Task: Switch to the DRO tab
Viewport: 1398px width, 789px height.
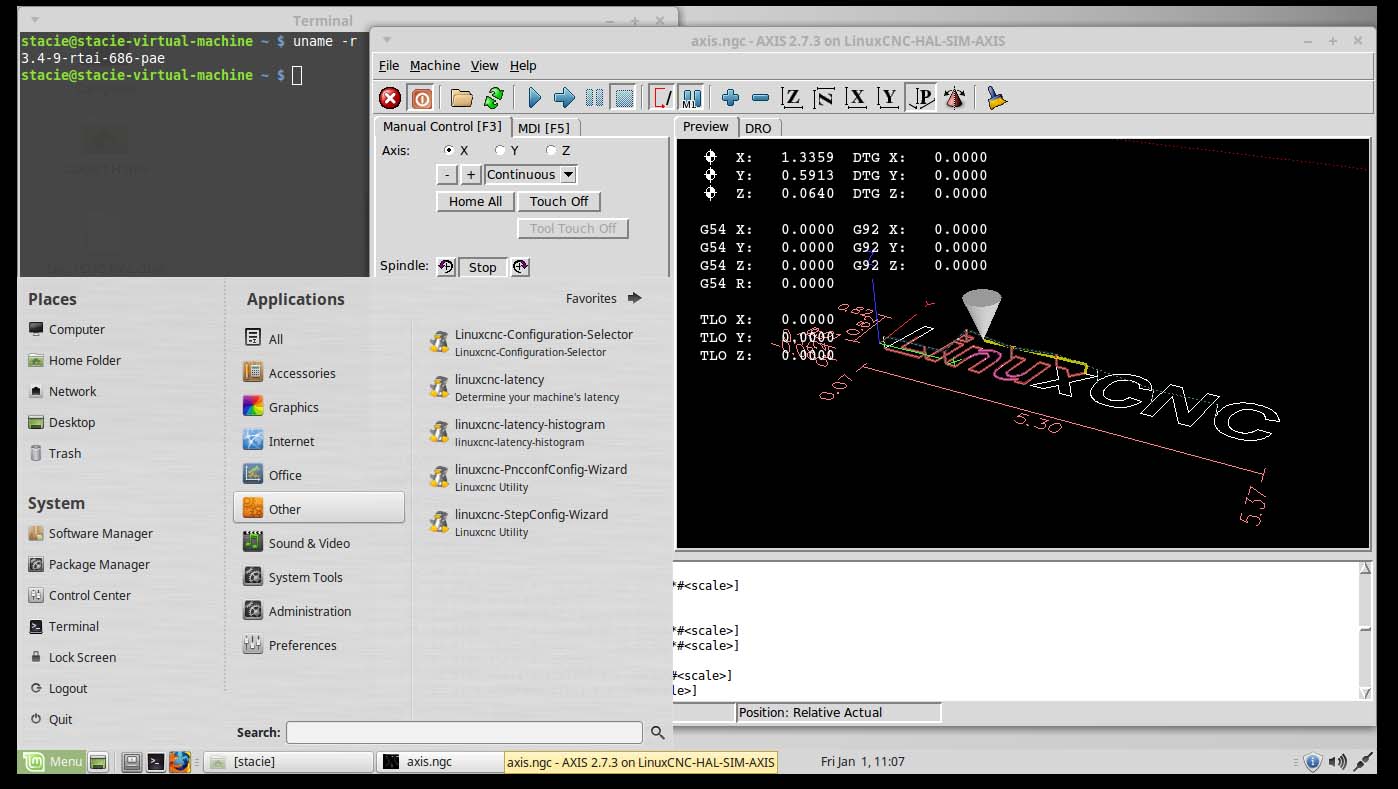Action: coord(758,128)
